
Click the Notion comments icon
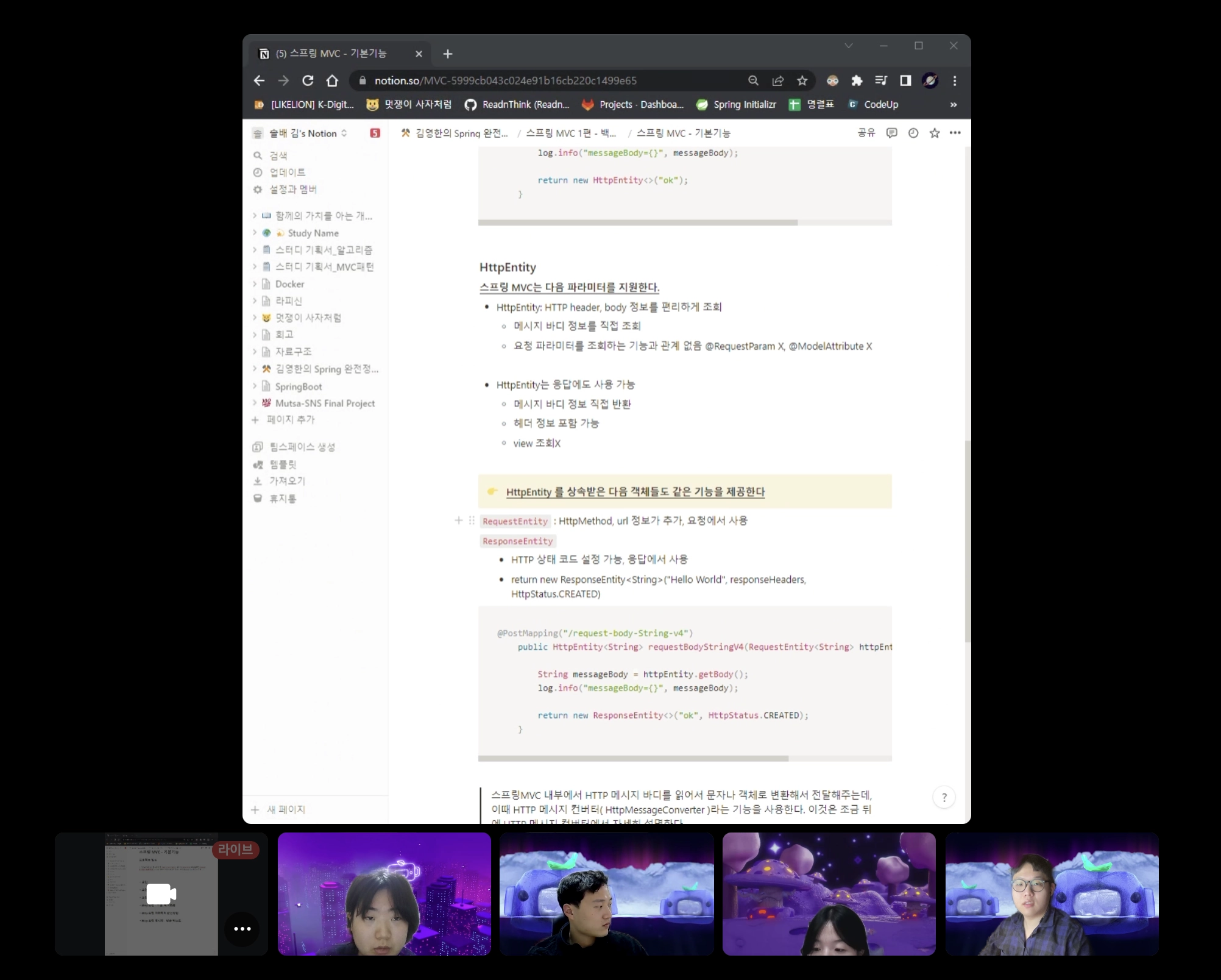(891, 133)
